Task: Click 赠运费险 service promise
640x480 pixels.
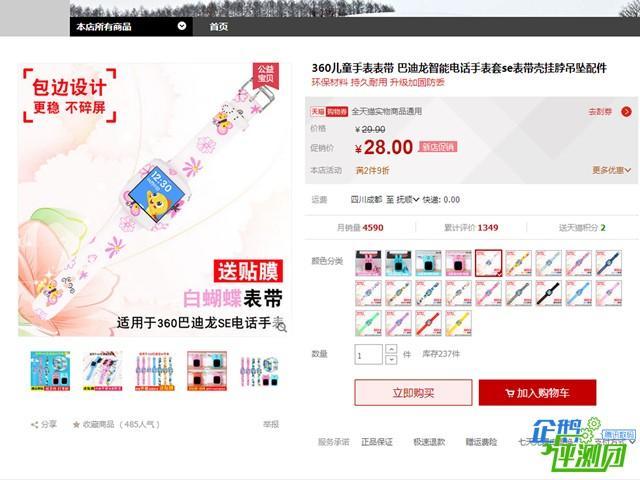Action: [481, 442]
